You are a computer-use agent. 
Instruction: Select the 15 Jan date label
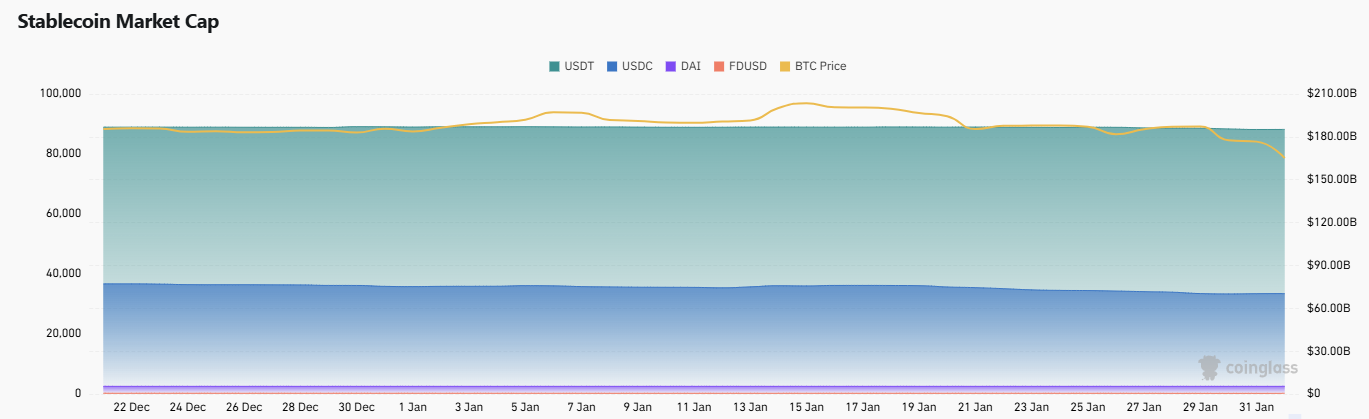point(806,408)
